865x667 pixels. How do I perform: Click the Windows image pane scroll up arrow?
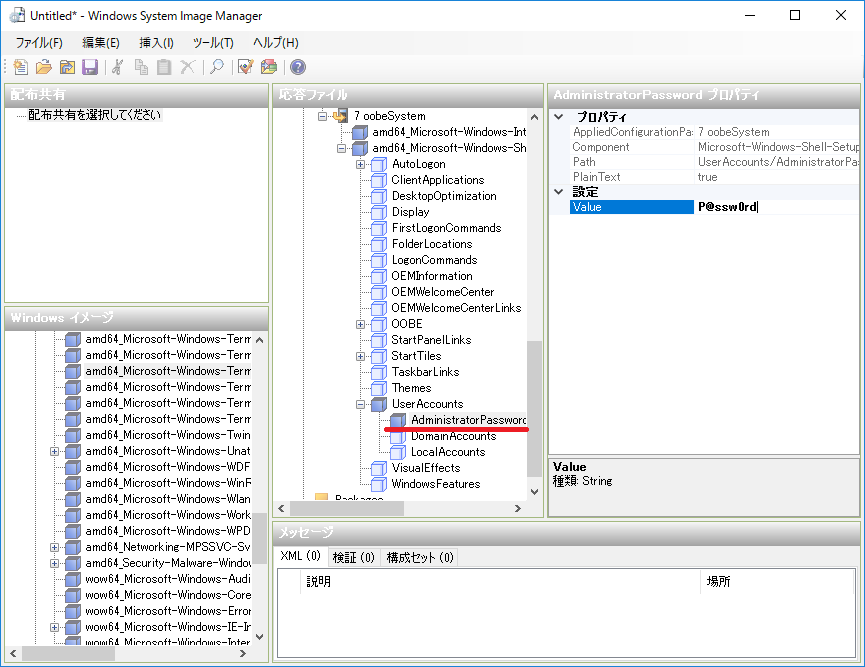coord(259,340)
